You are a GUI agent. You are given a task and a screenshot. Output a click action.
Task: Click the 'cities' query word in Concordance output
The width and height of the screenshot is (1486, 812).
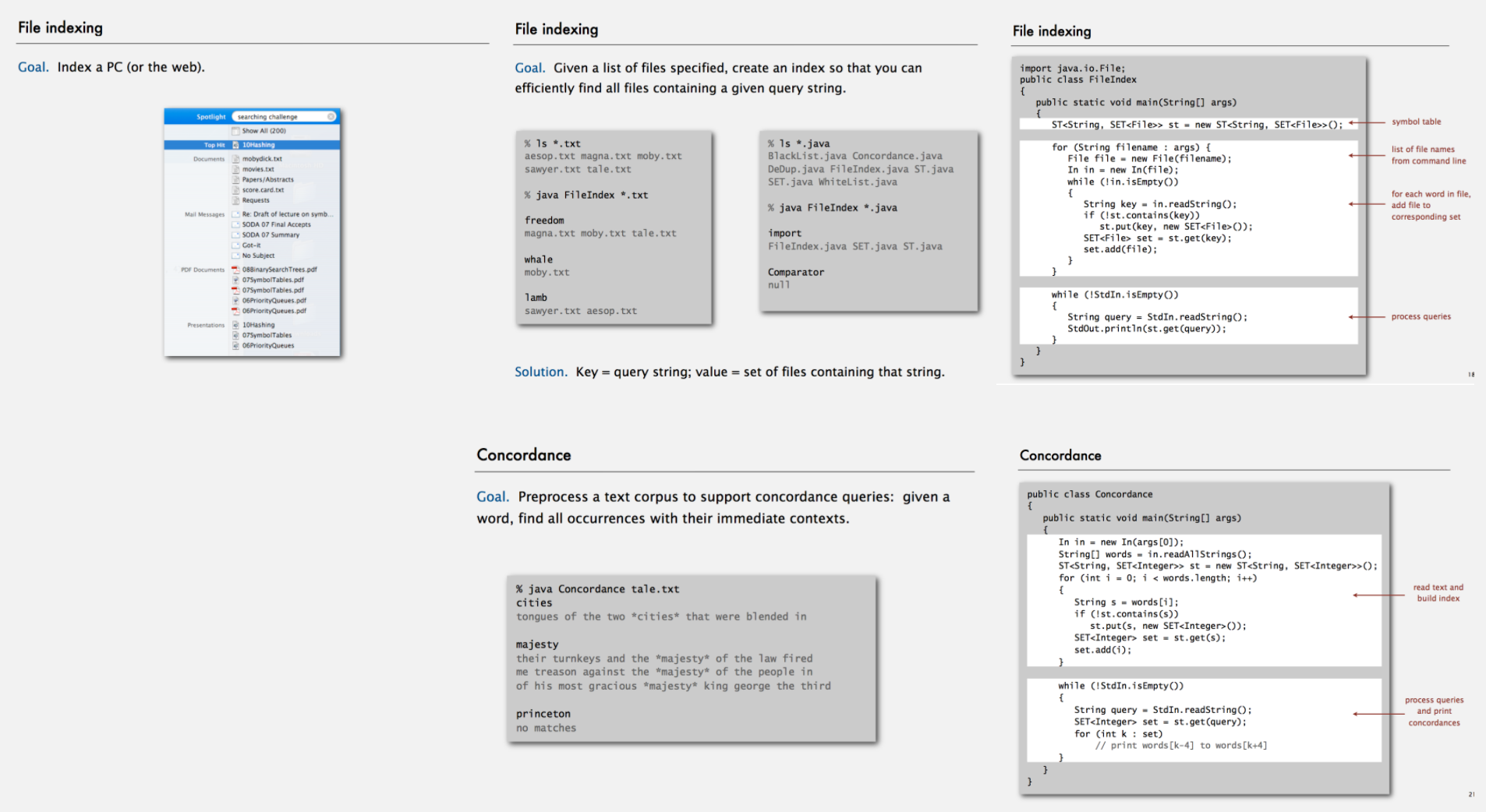[534, 603]
